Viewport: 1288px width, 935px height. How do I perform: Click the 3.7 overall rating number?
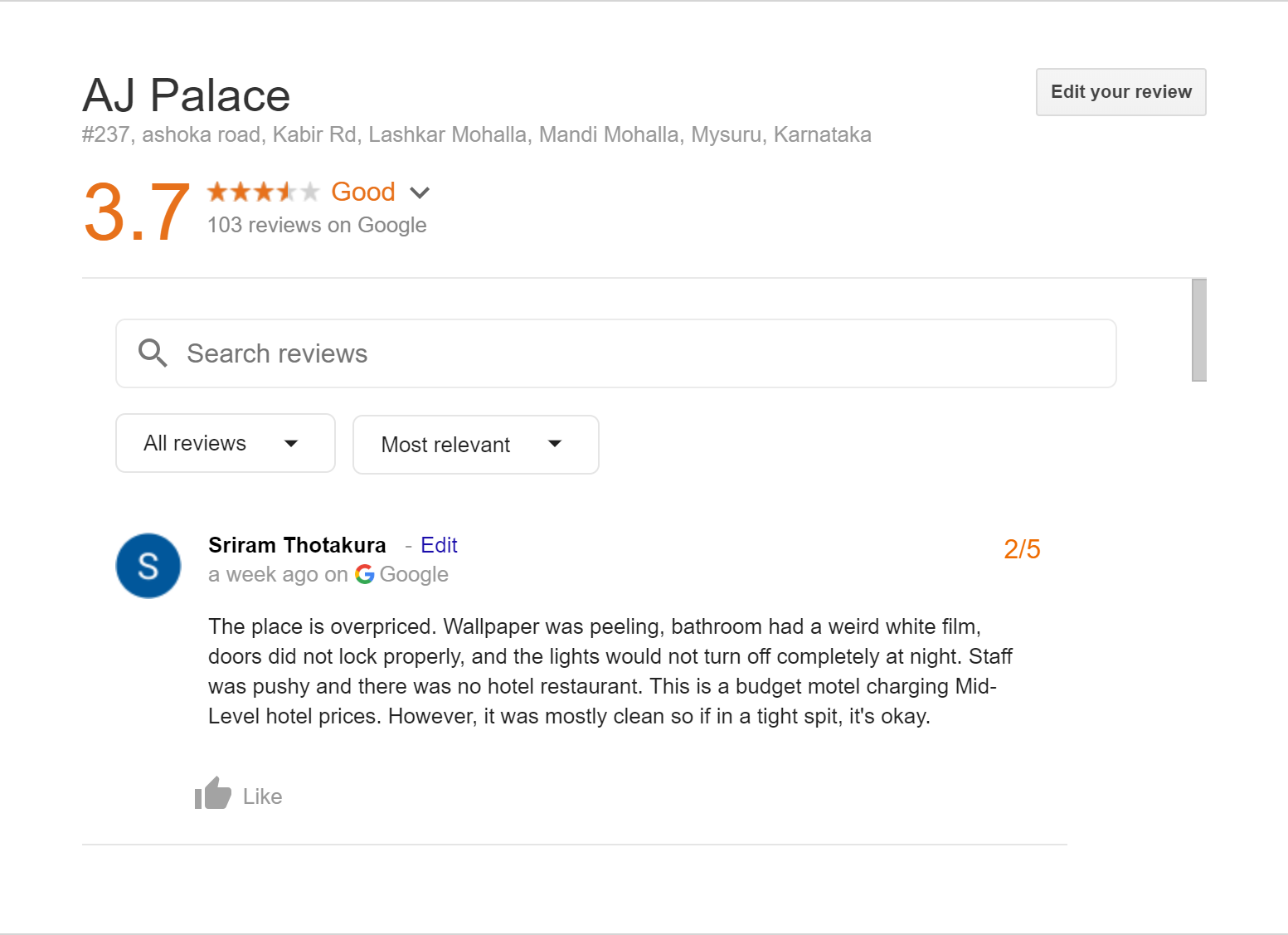pyautogui.click(x=137, y=212)
